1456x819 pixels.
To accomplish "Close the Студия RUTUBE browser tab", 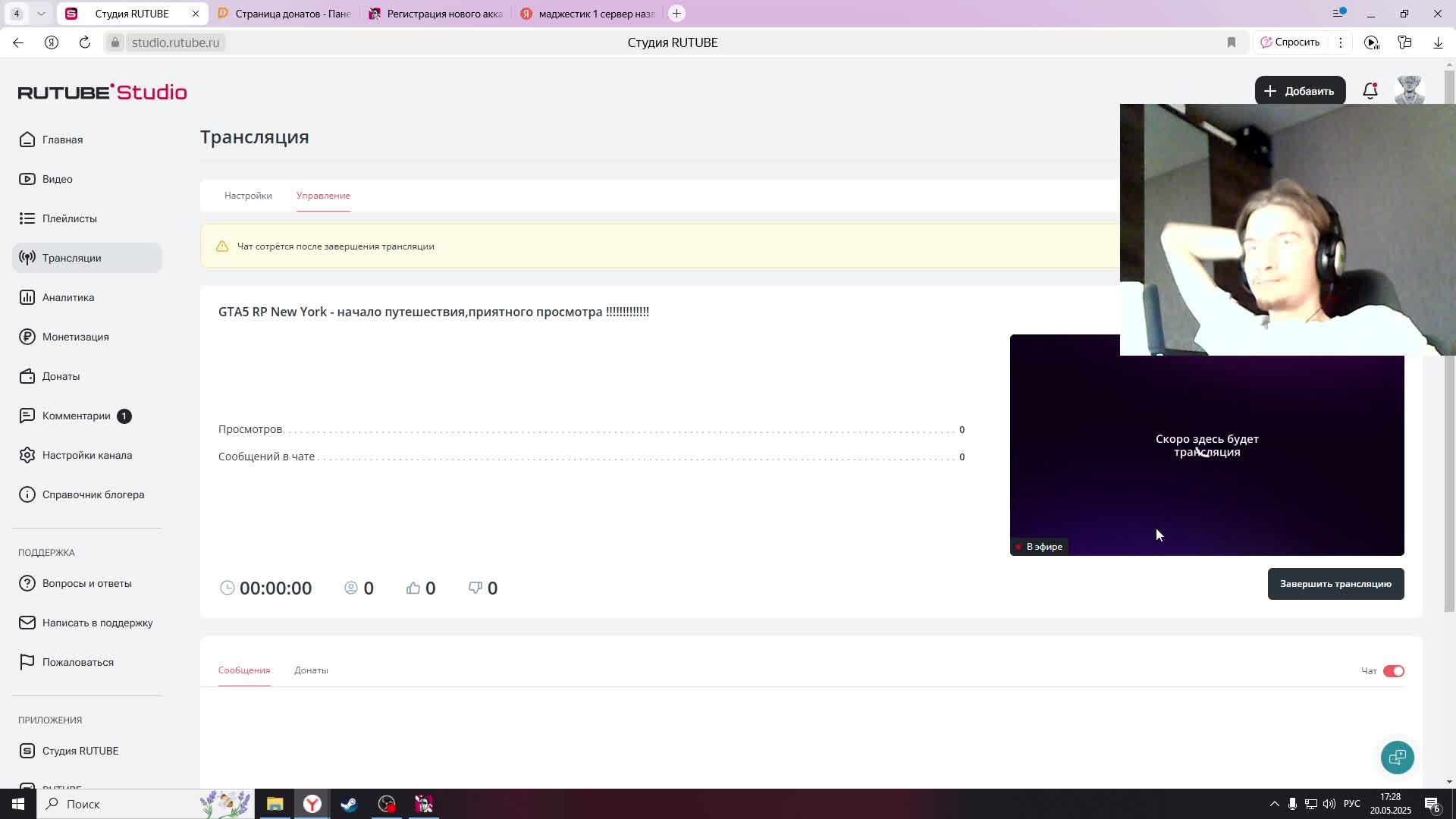I will 195,14.
